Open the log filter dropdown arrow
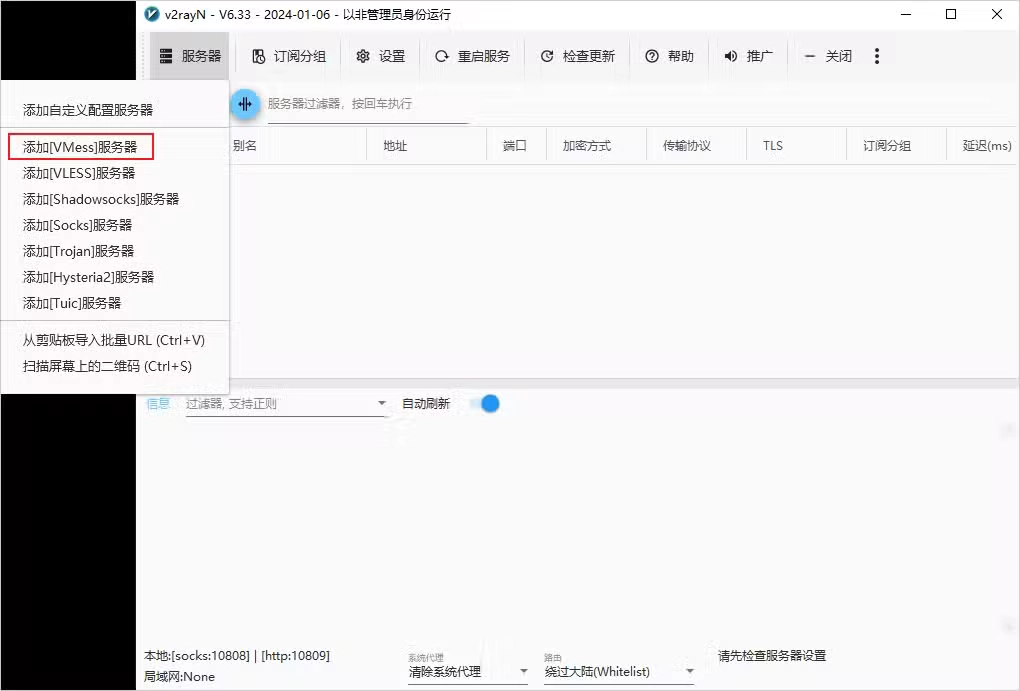The width and height of the screenshot is (1020, 691). click(x=381, y=402)
